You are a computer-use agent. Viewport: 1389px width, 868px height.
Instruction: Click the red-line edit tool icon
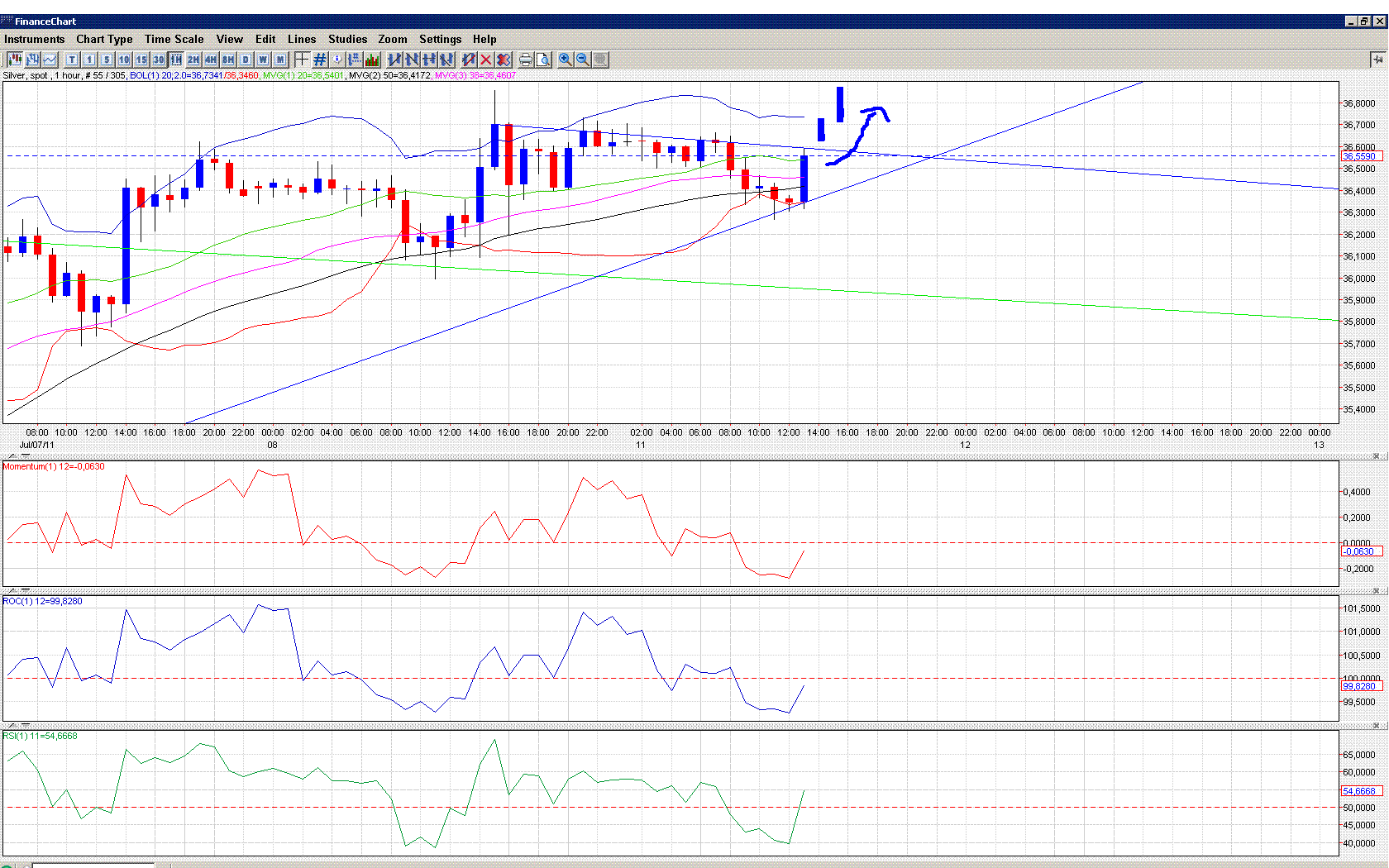click(x=469, y=60)
